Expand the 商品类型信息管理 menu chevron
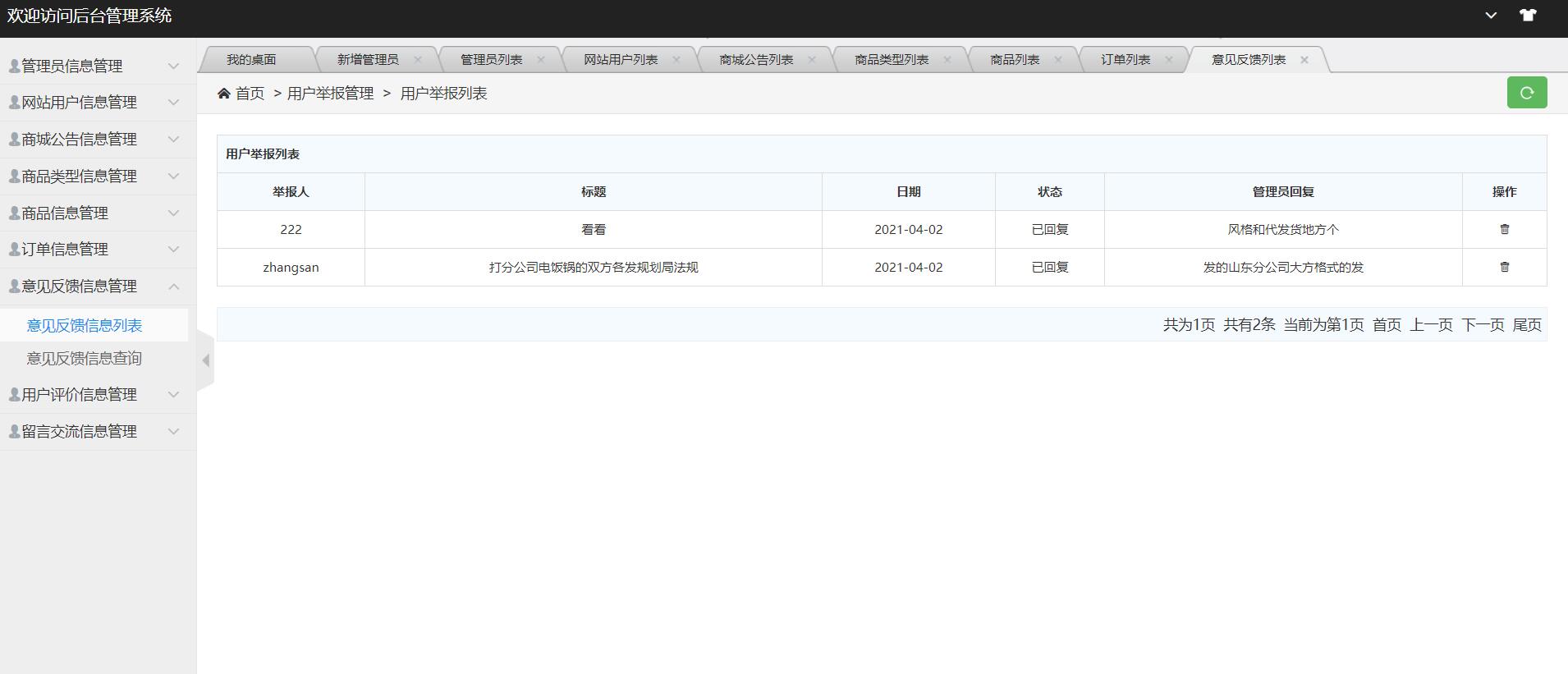Screen dimensions: 1568x674 173,177
